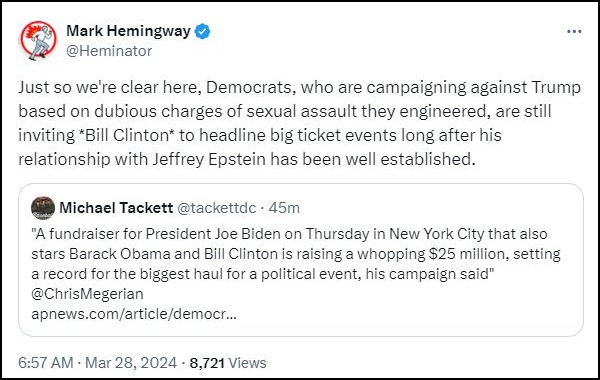Viewport: 600px width, 380px height.
Task: Click the @ChrisMegerian mention
Action: coord(87,294)
